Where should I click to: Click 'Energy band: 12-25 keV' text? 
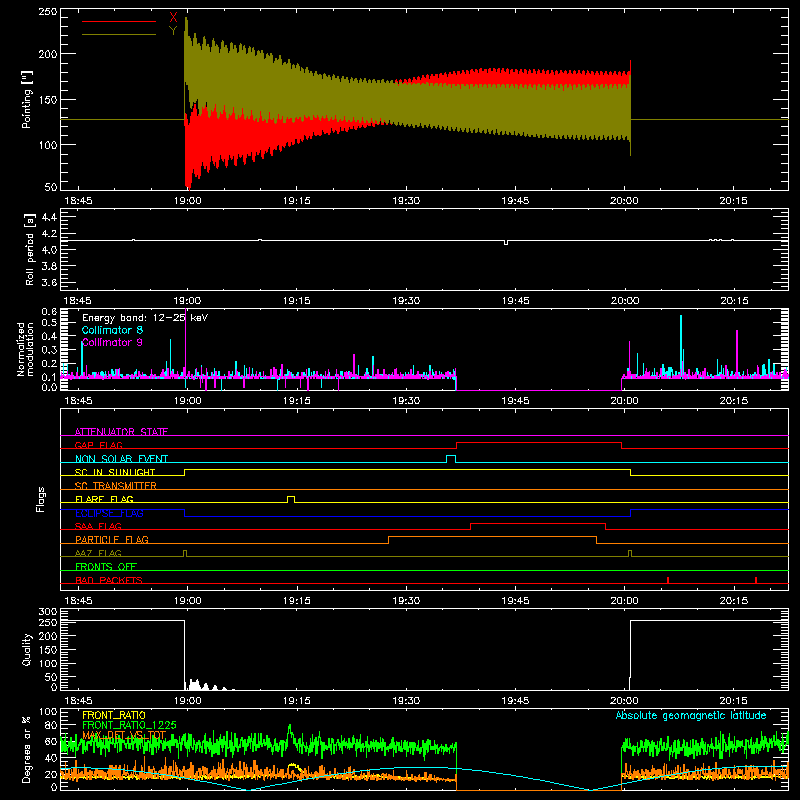click(145, 318)
